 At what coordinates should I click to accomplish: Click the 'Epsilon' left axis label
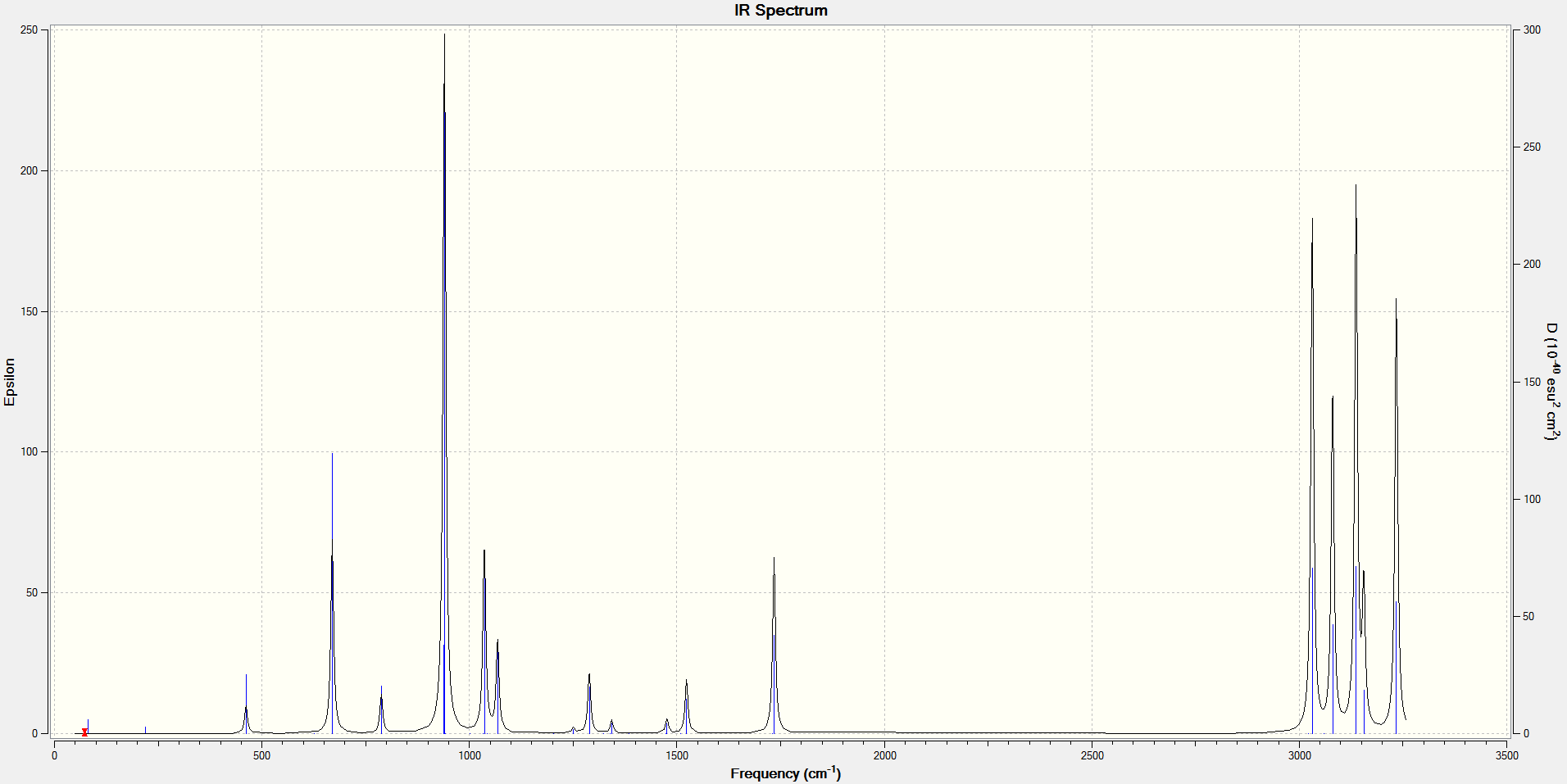point(10,382)
